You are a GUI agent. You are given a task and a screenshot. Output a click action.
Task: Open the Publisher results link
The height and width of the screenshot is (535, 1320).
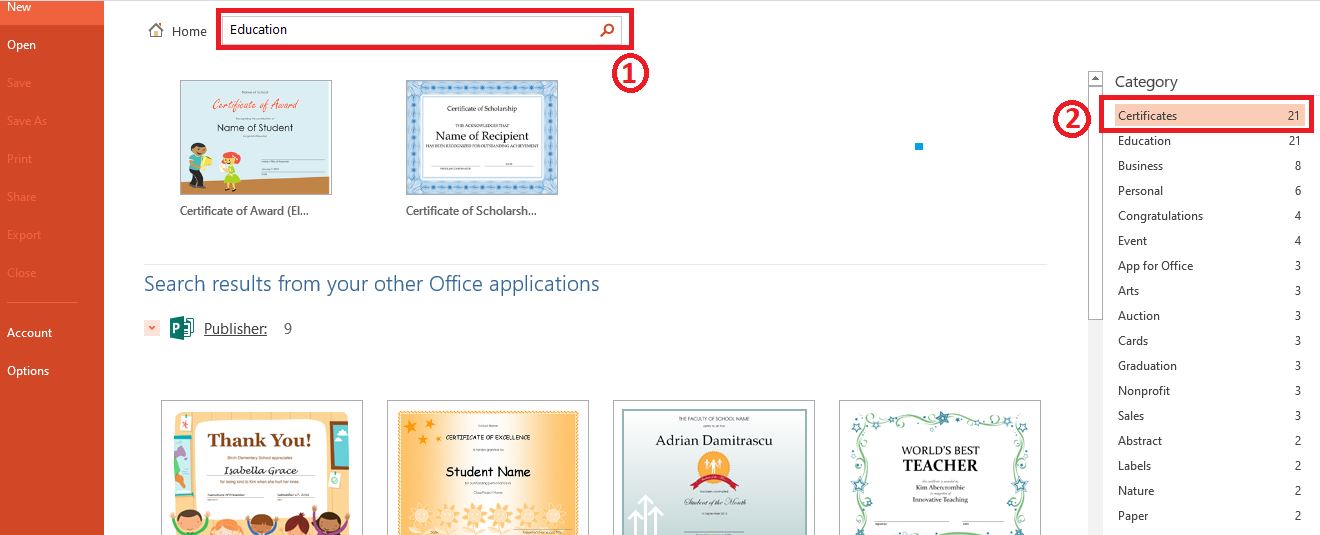tap(235, 328)
